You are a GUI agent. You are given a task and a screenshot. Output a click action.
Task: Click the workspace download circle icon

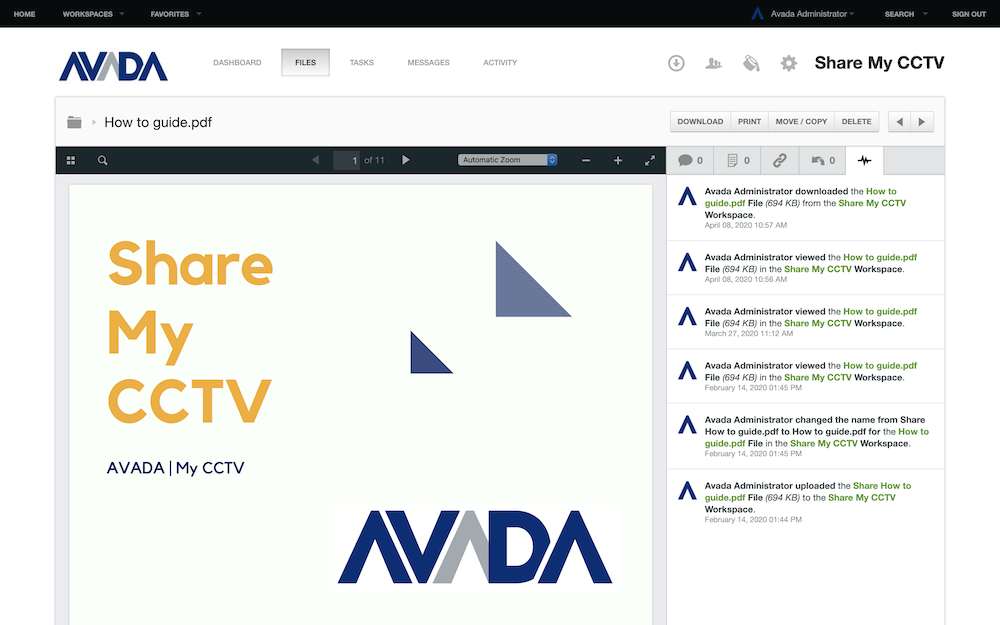676,63
